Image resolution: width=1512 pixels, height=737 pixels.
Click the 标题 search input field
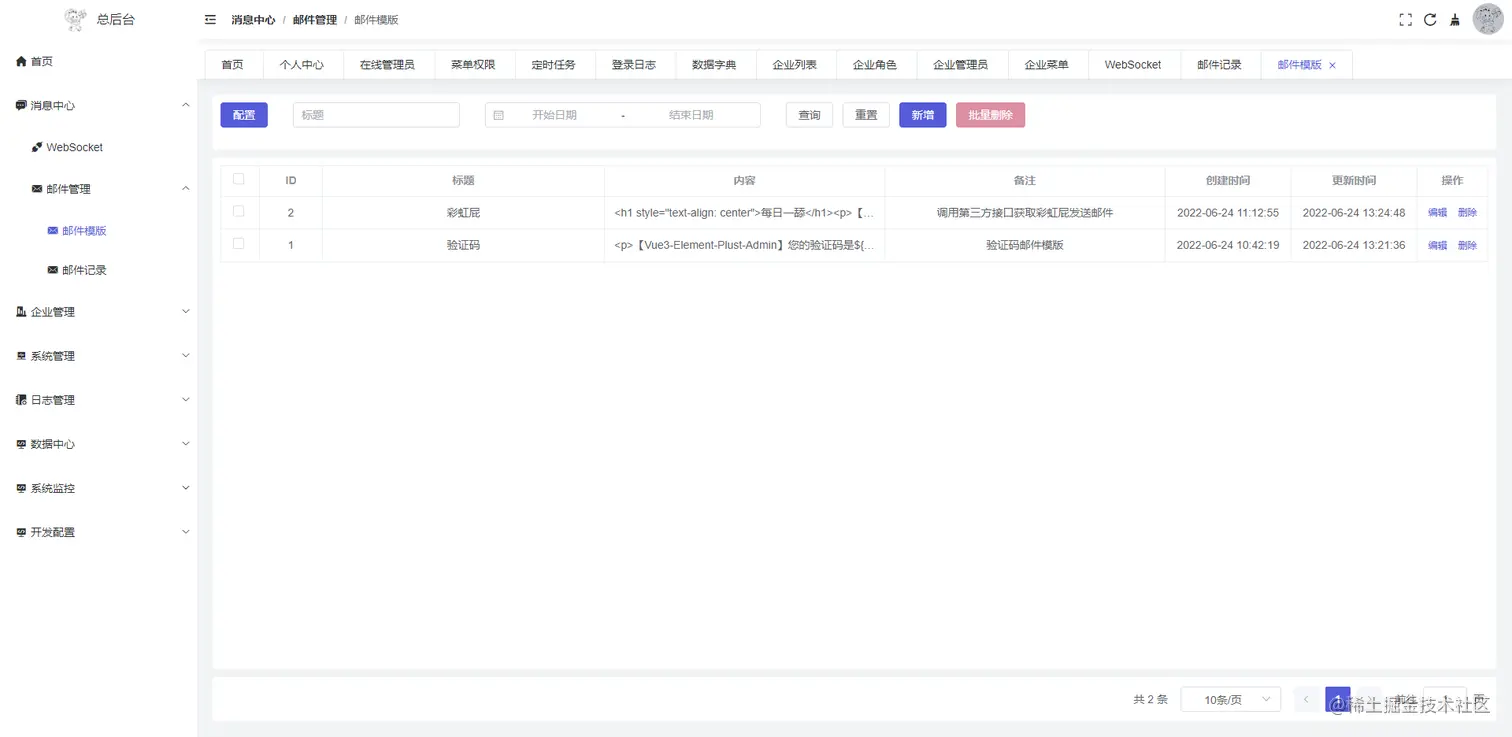tap(376, 114)
